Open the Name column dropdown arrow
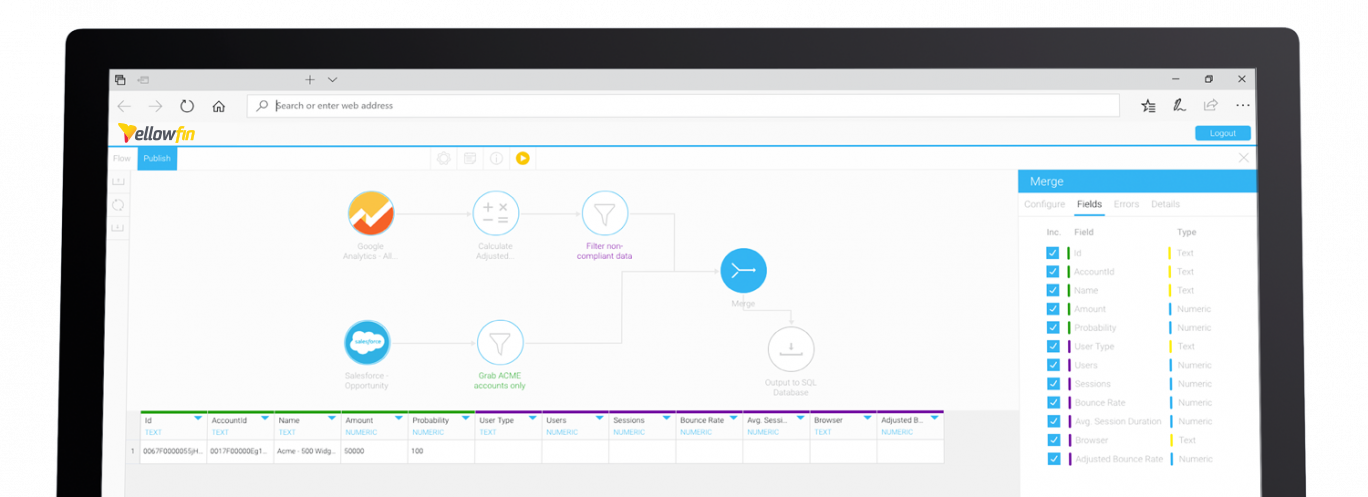 tap(331, 418)
